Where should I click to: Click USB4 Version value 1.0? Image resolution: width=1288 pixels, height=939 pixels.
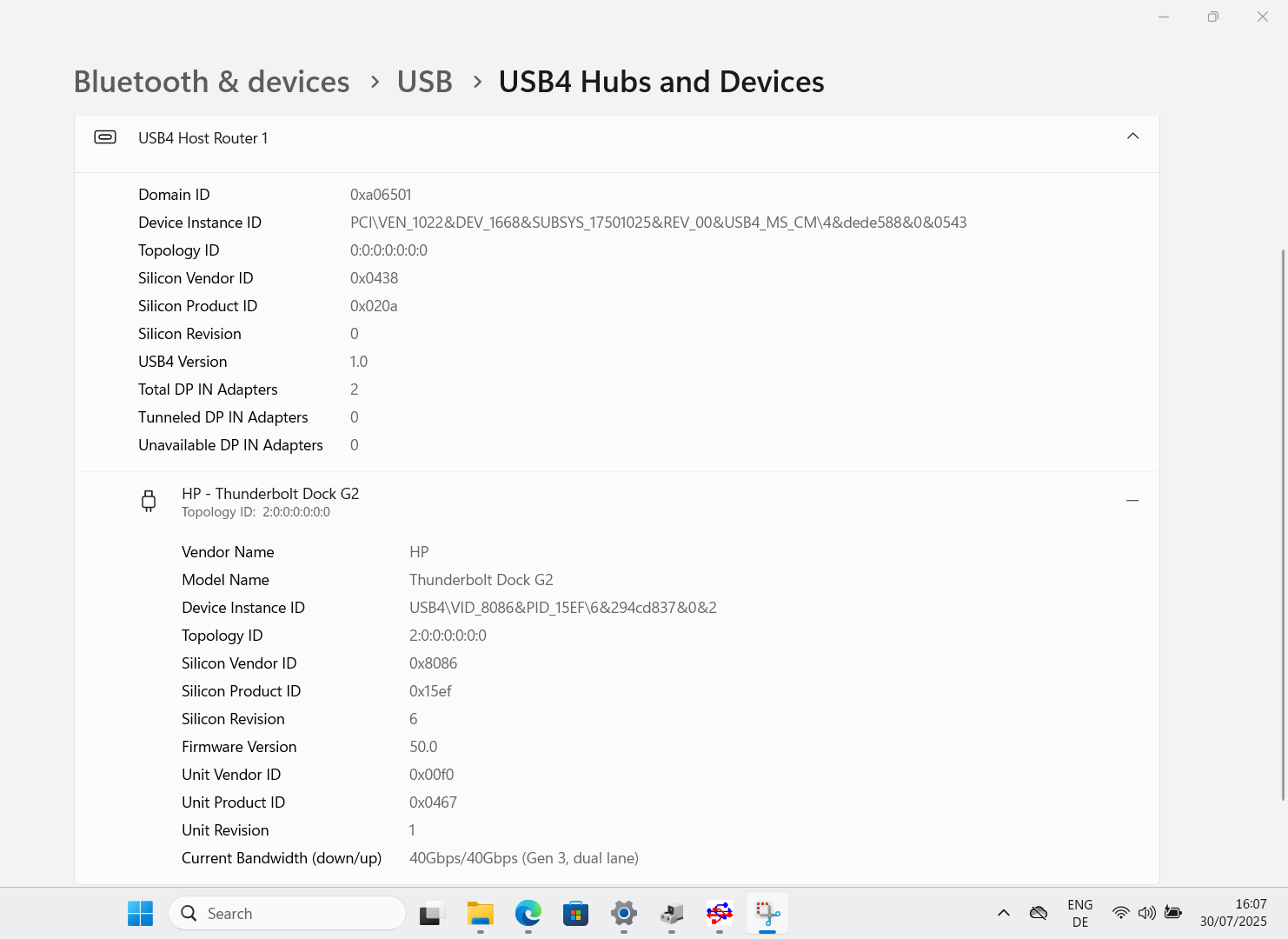point(359,362)
